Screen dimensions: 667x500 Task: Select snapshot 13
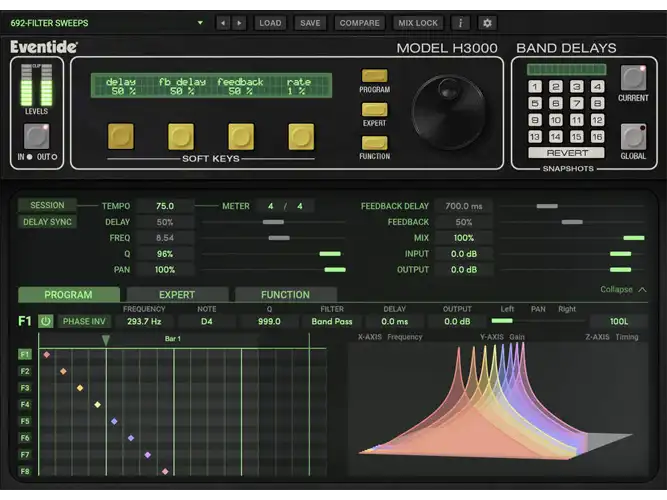click(535, 137)
